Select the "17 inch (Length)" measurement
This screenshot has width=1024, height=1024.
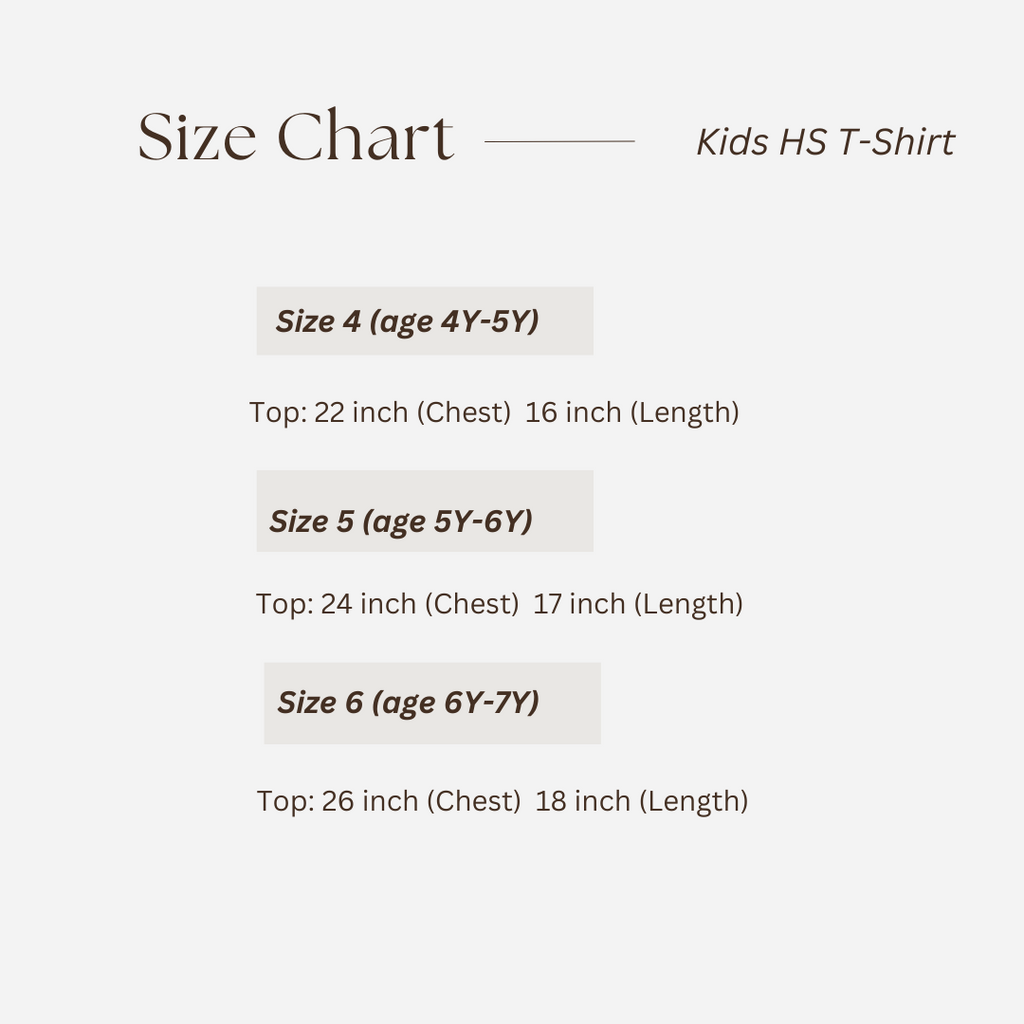638,604
